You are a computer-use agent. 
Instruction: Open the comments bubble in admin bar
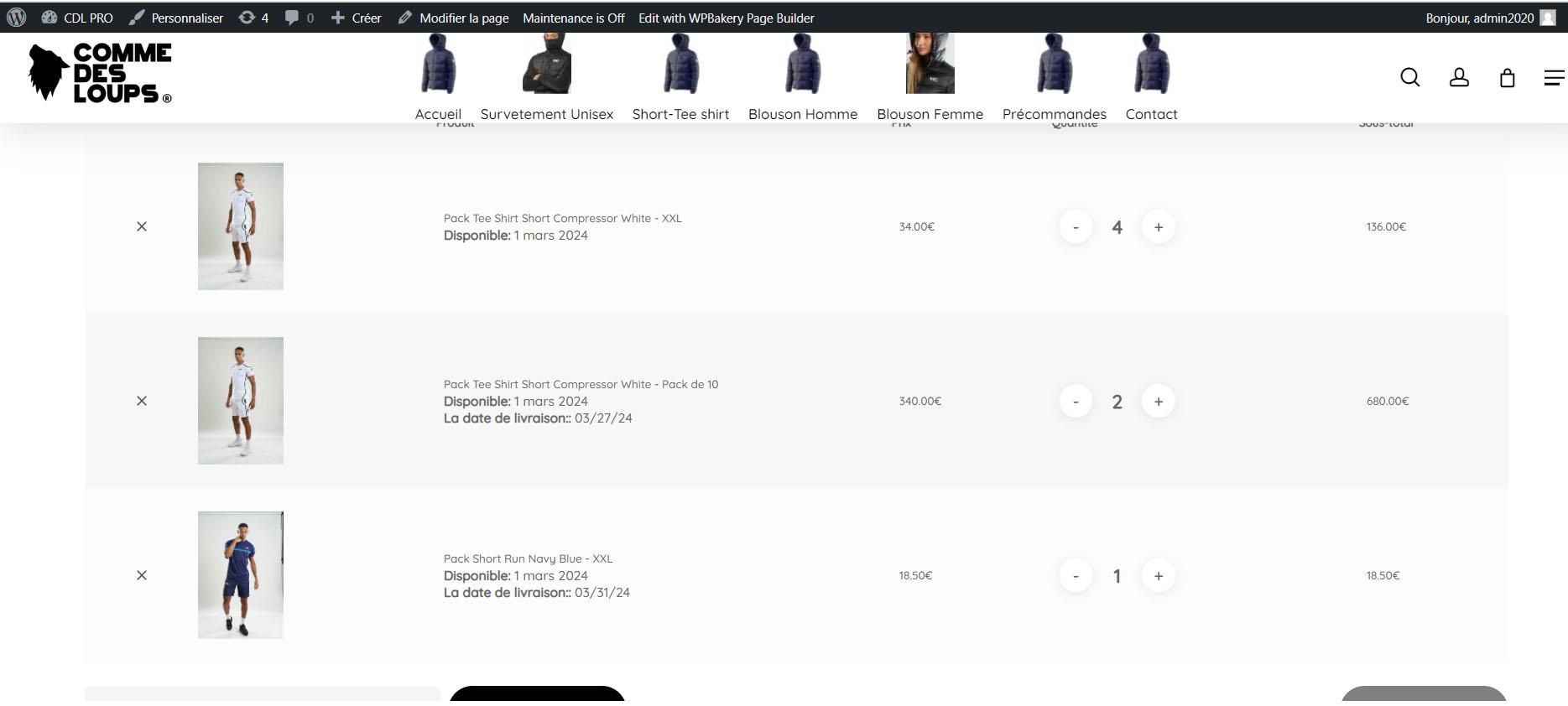[x=299, y=18]
